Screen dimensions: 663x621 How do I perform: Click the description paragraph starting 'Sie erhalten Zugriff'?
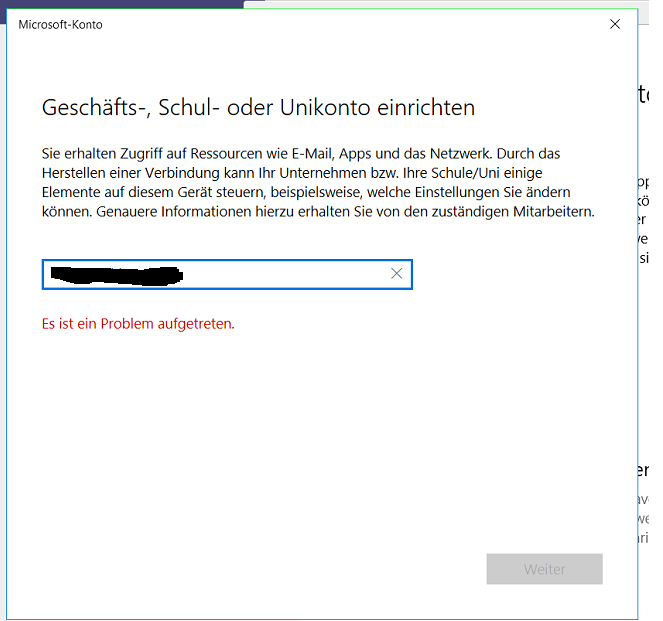click(318, 183)
